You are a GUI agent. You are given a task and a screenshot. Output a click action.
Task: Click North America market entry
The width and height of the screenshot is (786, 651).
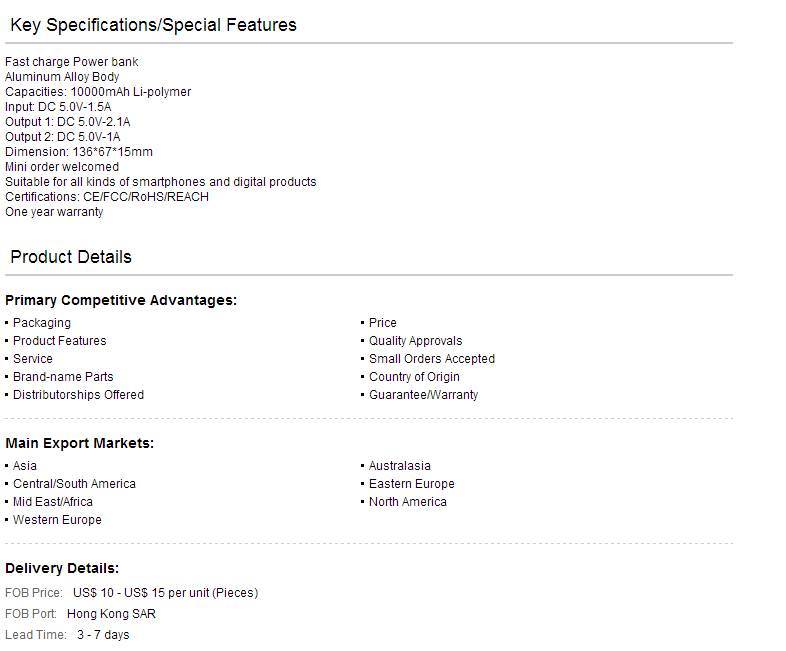[408, 502]
